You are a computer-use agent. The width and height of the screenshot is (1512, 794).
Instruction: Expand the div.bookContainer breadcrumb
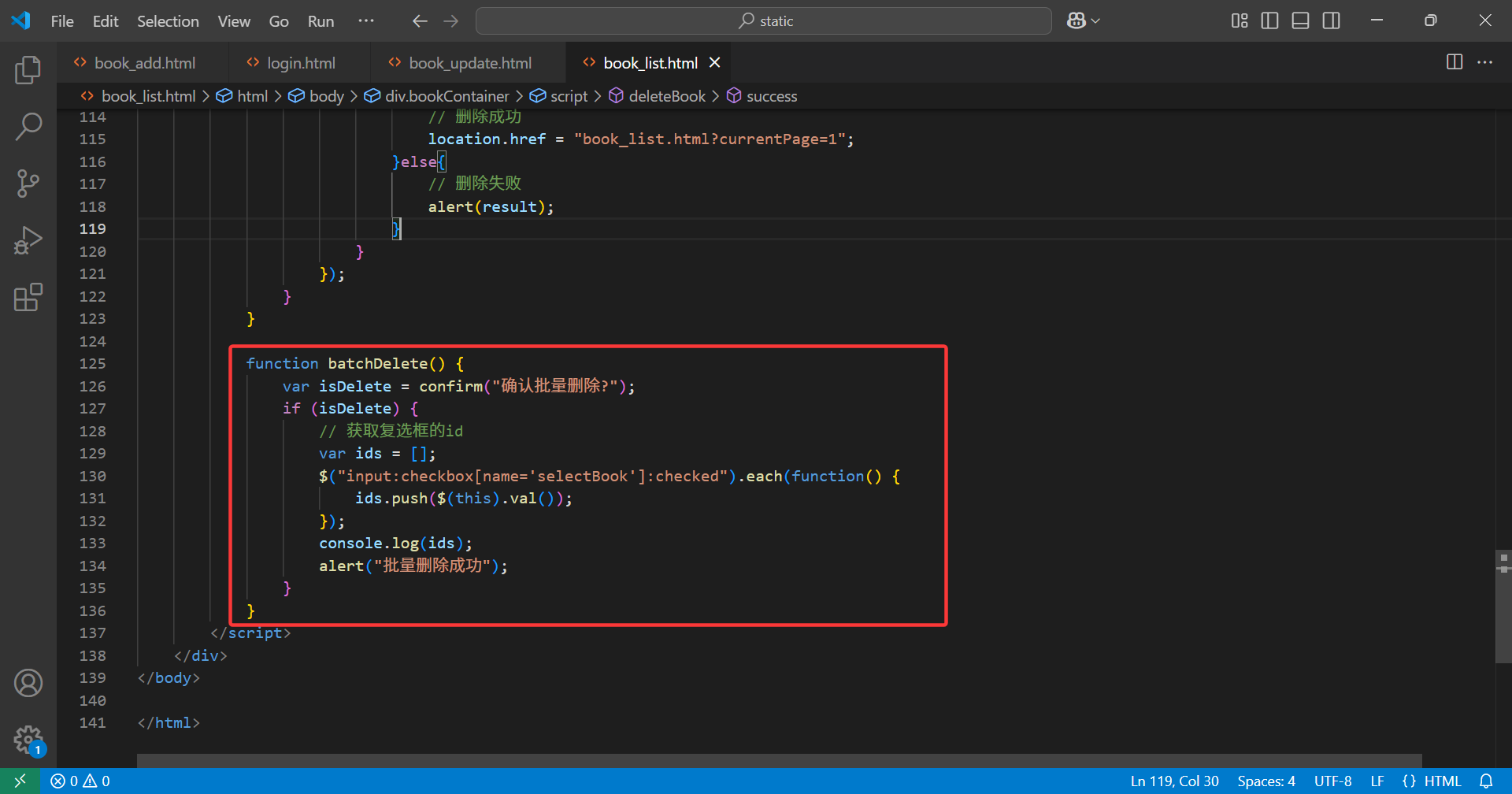coord(447,96)
